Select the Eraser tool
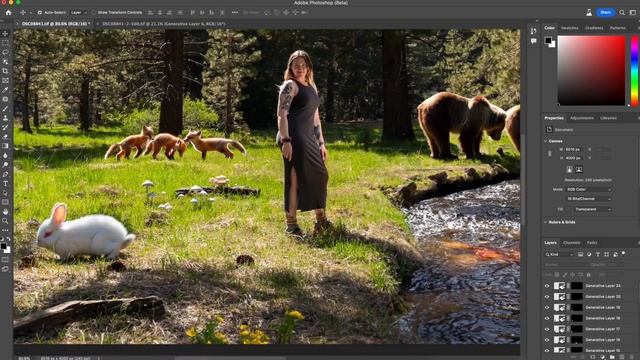Image resolution: width=640 pixels, height=360 pixels. 5,137
